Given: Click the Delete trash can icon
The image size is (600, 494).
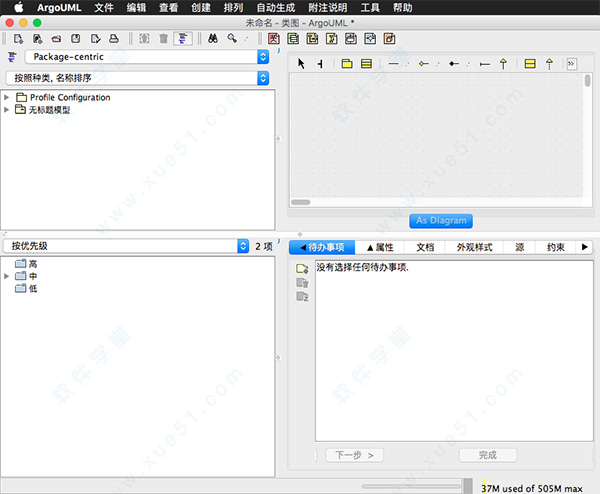Looking at the screenshot, I should [163, 39].
